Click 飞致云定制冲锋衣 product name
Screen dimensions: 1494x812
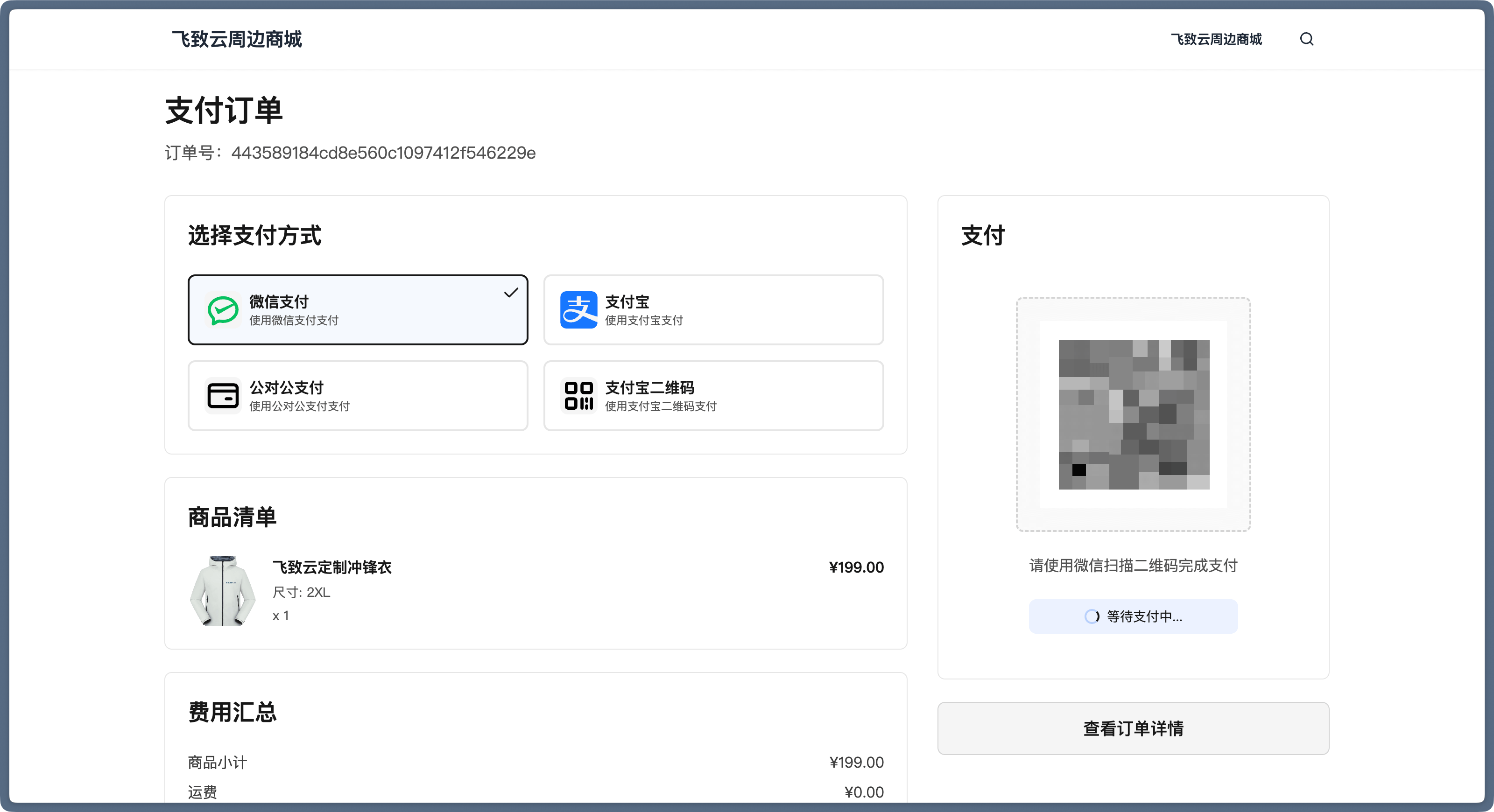click(332, 567)
